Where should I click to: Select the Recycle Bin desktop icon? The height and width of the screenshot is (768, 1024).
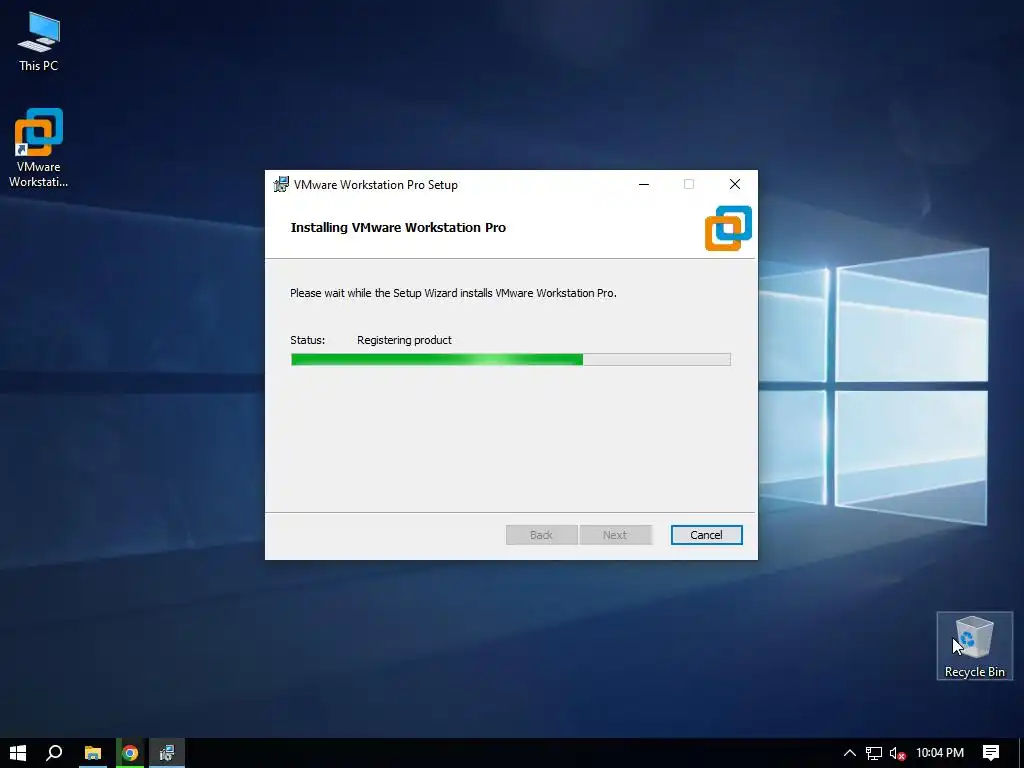coord(974,646)
